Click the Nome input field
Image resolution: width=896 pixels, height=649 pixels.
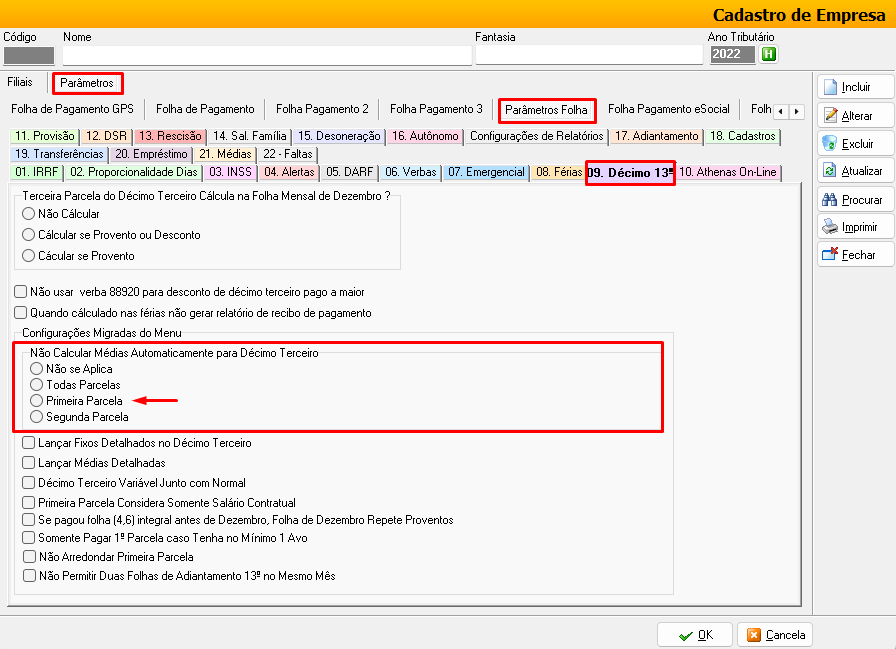267,56
